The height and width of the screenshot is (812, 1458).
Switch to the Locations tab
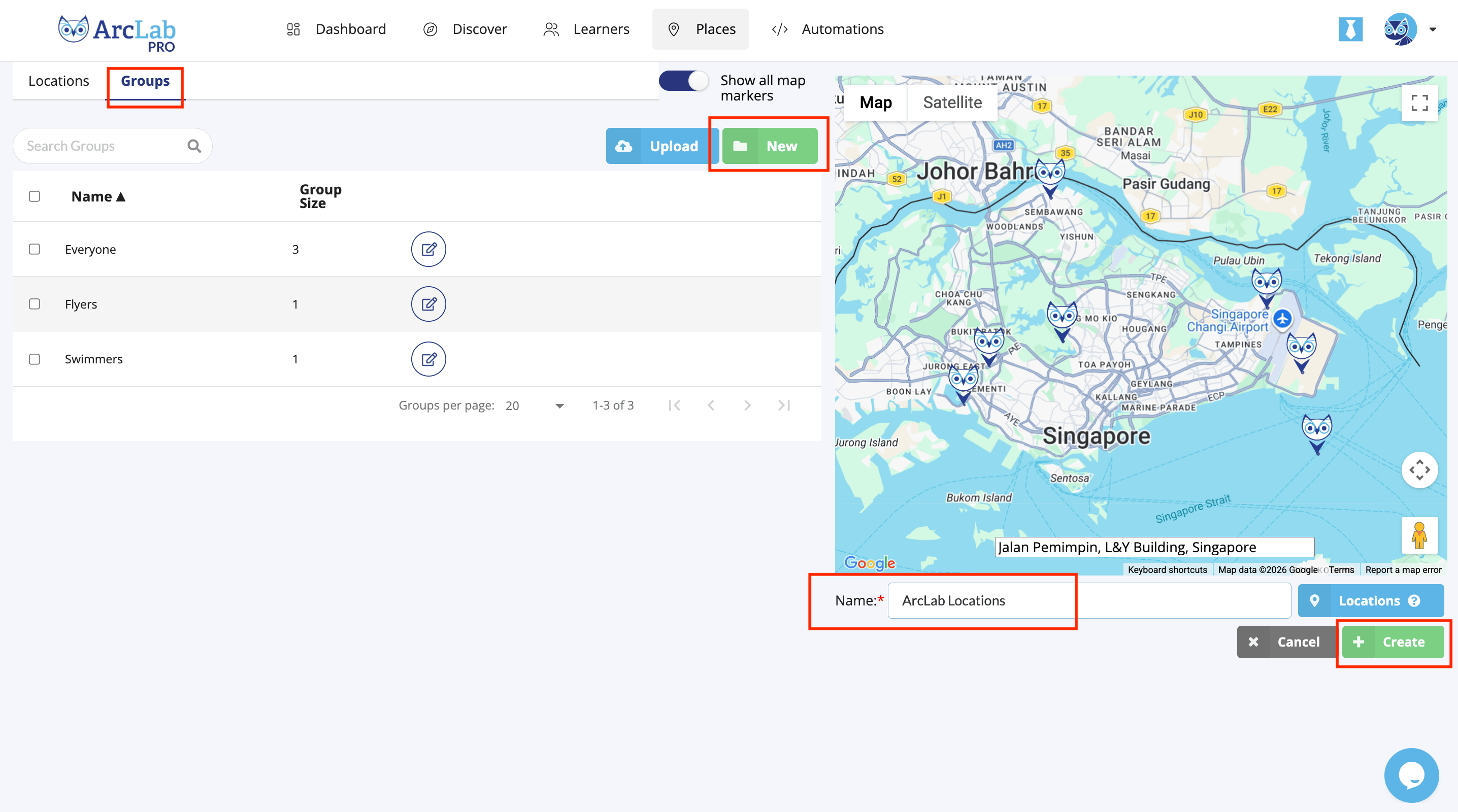tap(59, 81)
